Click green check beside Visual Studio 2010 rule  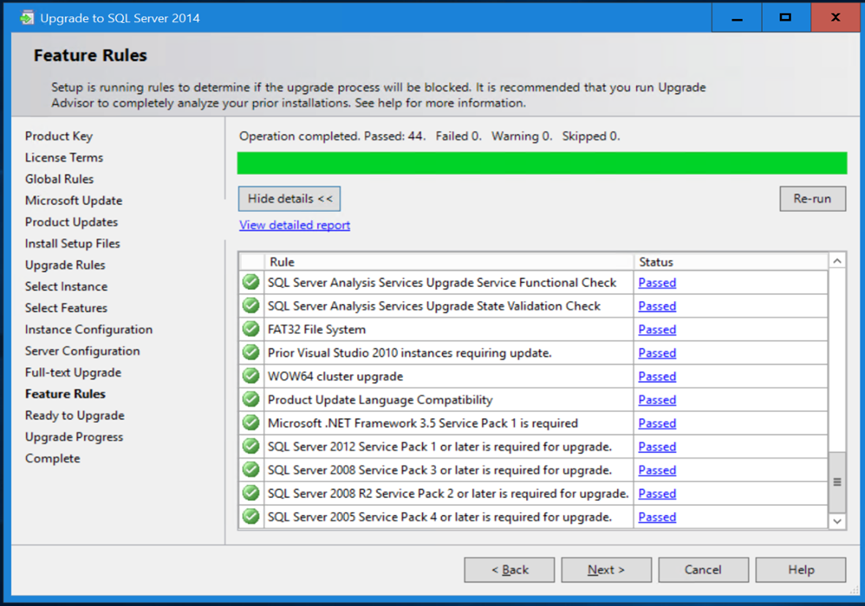[x=251, y=352]
